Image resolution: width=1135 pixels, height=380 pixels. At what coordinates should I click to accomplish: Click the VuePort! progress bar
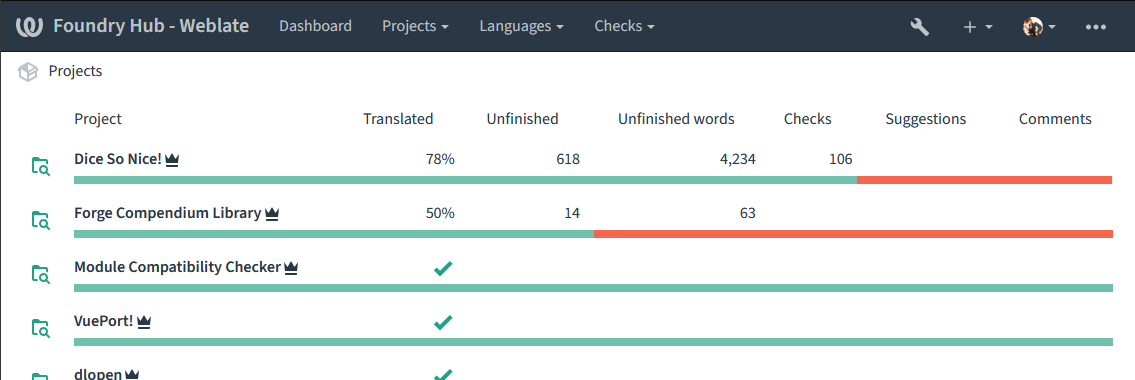click(593, 342)
